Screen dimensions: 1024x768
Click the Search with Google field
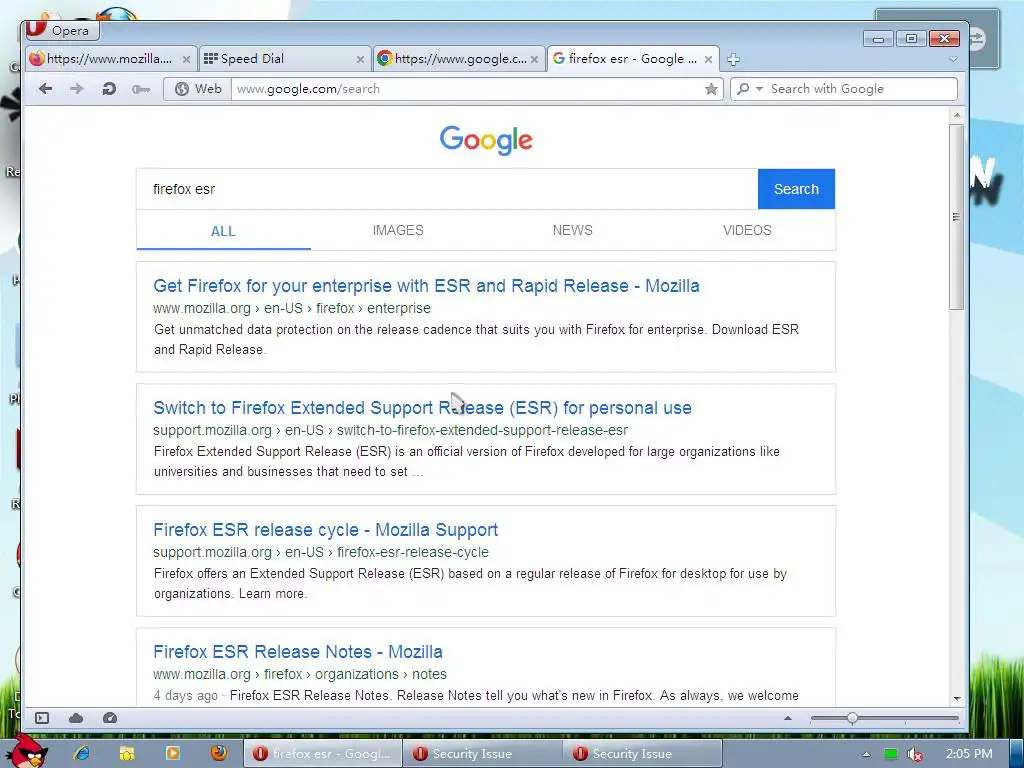click(862, 89)
